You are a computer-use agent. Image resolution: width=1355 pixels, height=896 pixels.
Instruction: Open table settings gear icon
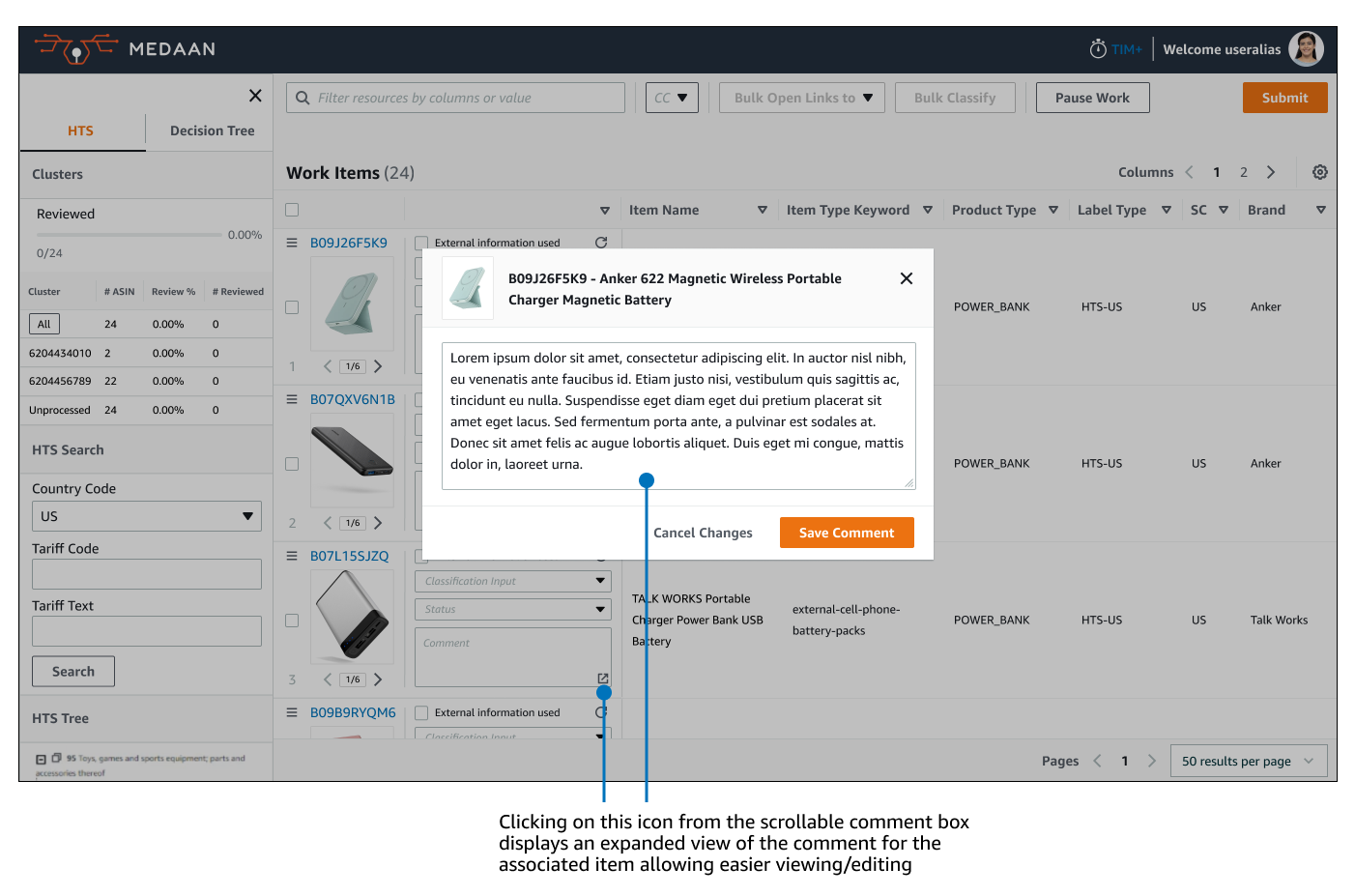(1320, 172)
